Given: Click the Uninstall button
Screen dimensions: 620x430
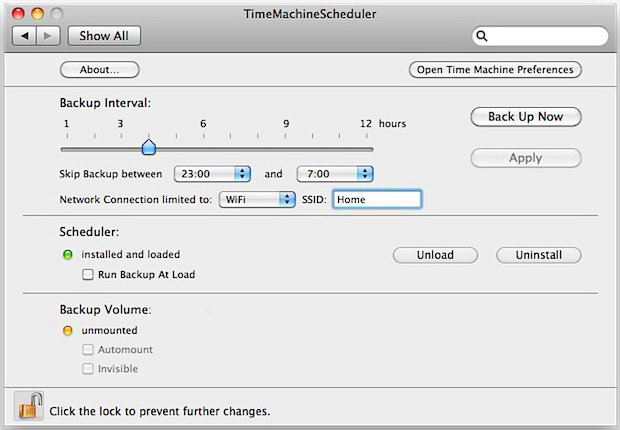Looking at the screenshot, I should pos(538,255).
